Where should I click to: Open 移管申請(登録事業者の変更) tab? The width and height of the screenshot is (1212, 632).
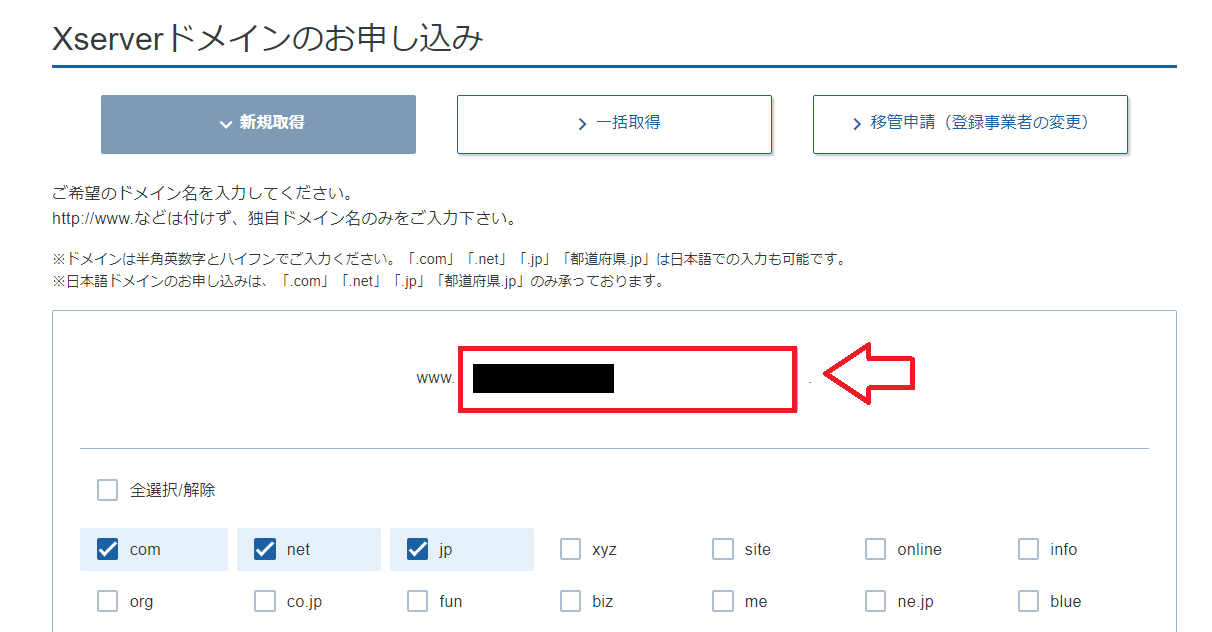pyautogui.click(x=970, y=124)
